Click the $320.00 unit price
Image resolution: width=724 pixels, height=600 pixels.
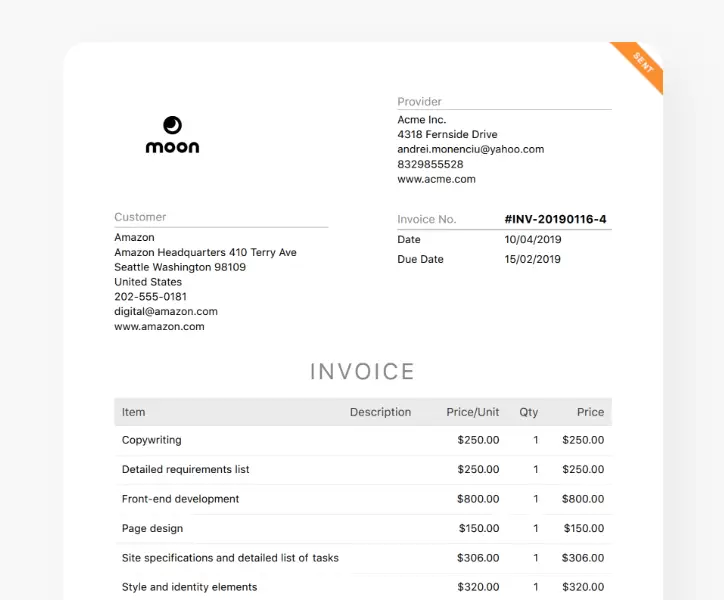[478, 587]
